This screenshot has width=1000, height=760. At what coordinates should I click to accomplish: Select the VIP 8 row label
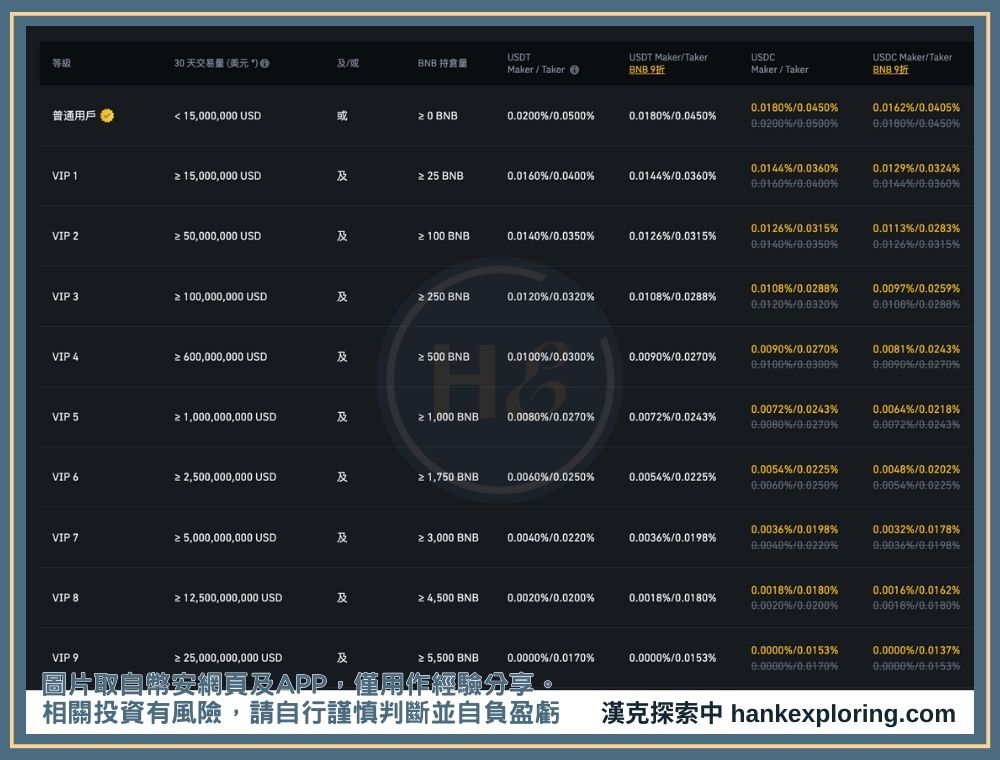point(65,597)
